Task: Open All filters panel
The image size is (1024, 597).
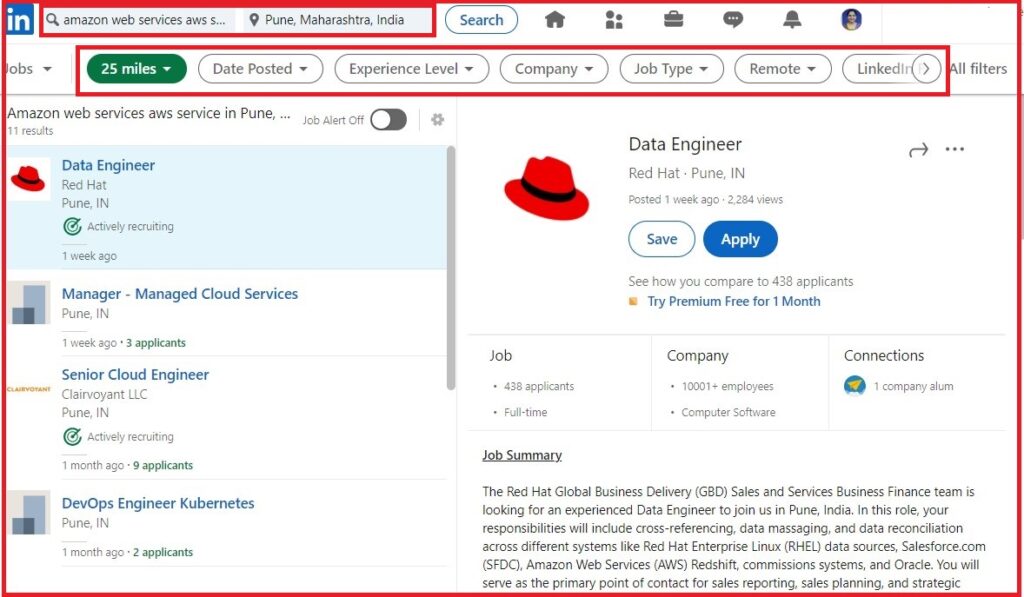Action: pyautogui.click(x=978, y=69)
